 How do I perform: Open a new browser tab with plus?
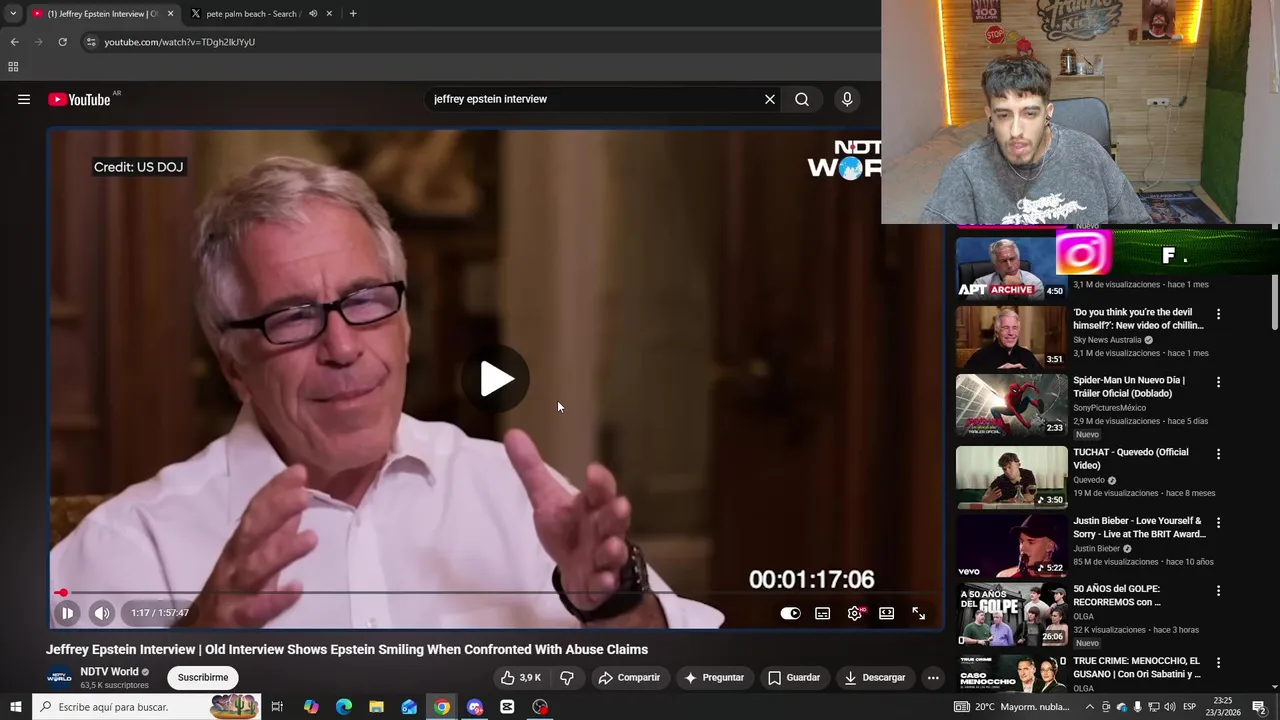353,14
